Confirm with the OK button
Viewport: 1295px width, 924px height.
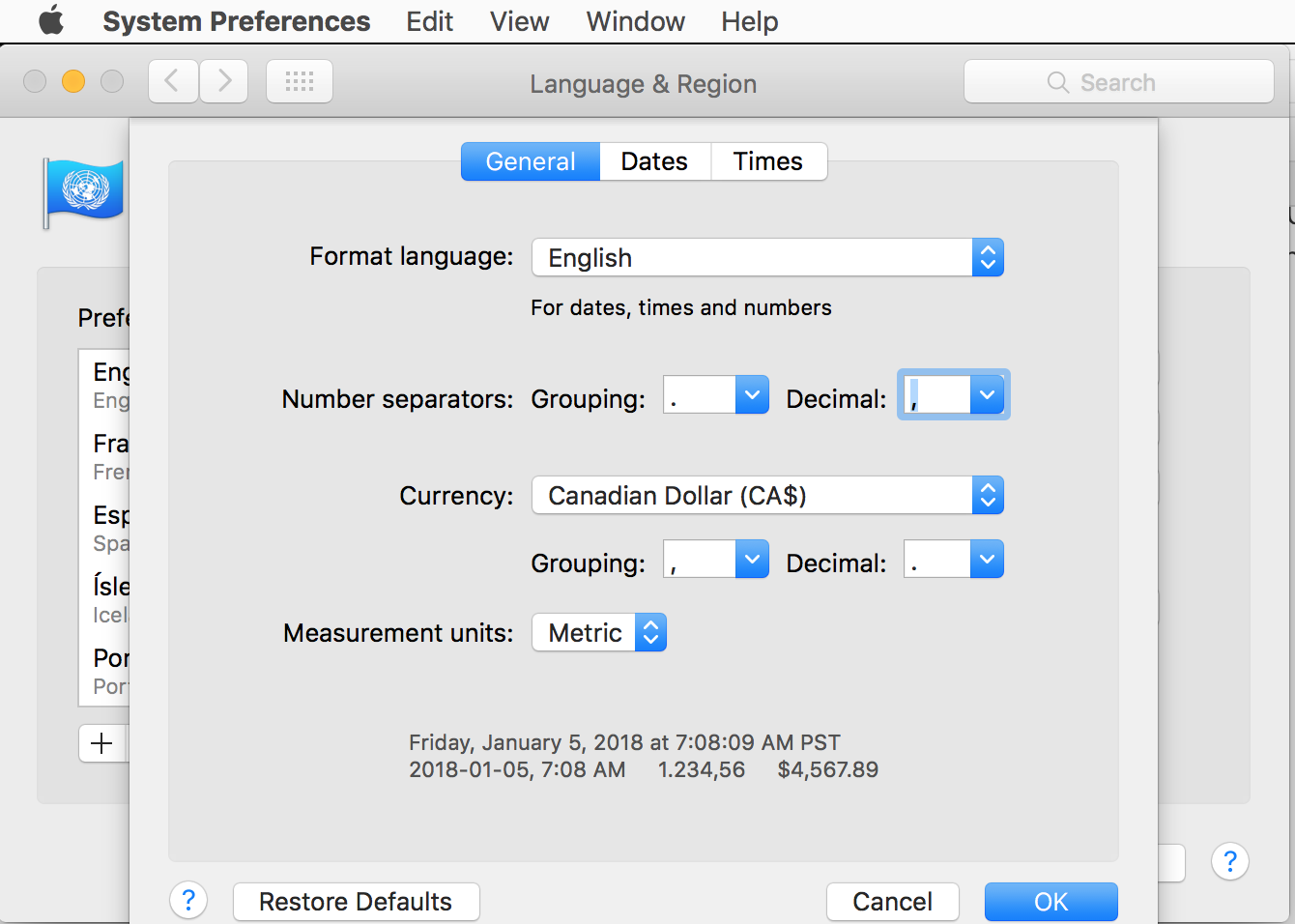point(1051,902)
